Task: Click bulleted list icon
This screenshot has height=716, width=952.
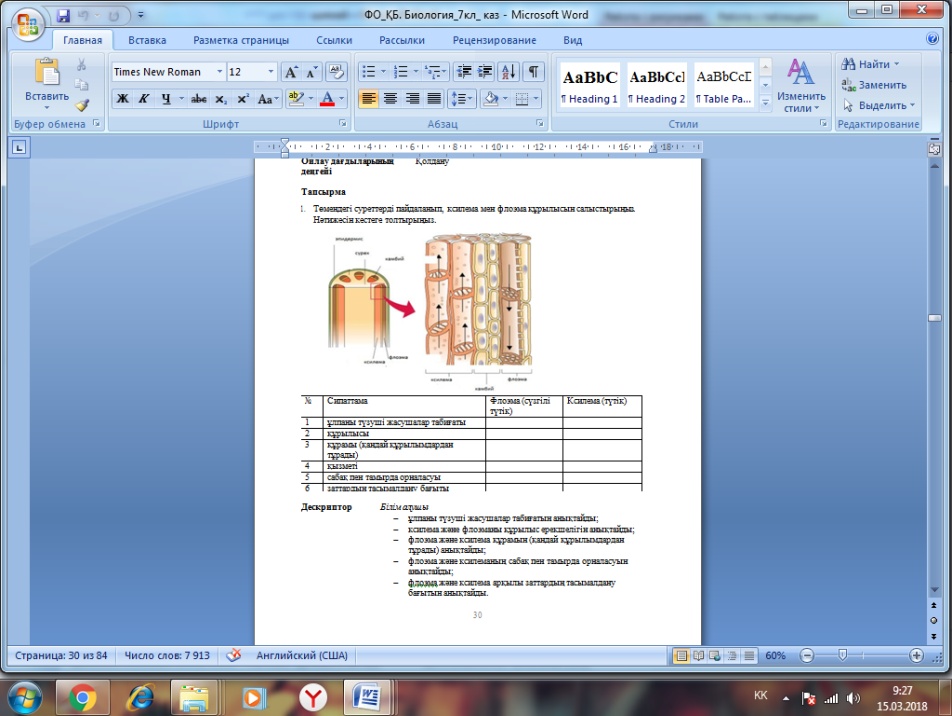Action: (x=369, y=72)
